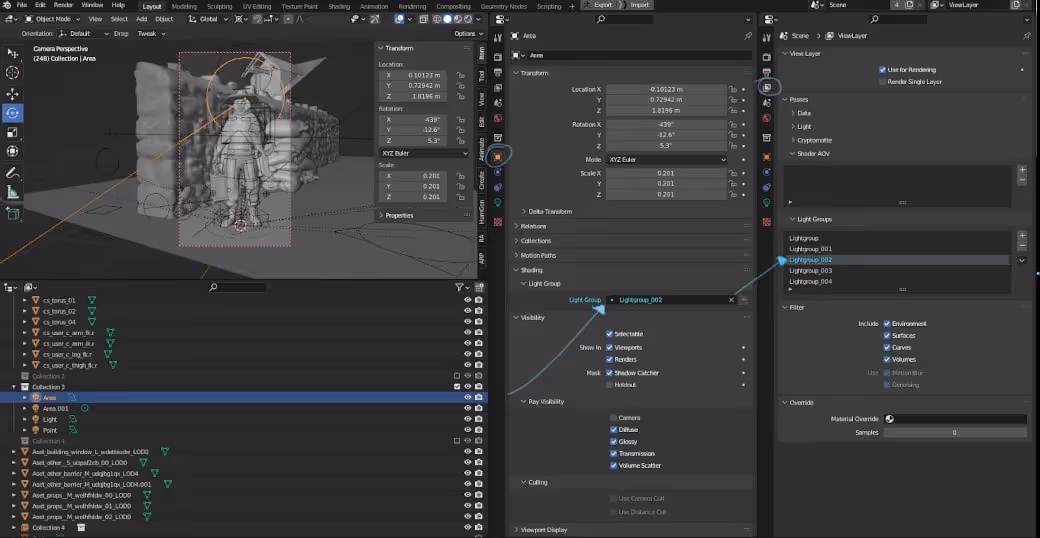This screenshot has height=538, width=1040.
Task: Open the circled View Layer properties tab
Action: click(x=767, y=87)
